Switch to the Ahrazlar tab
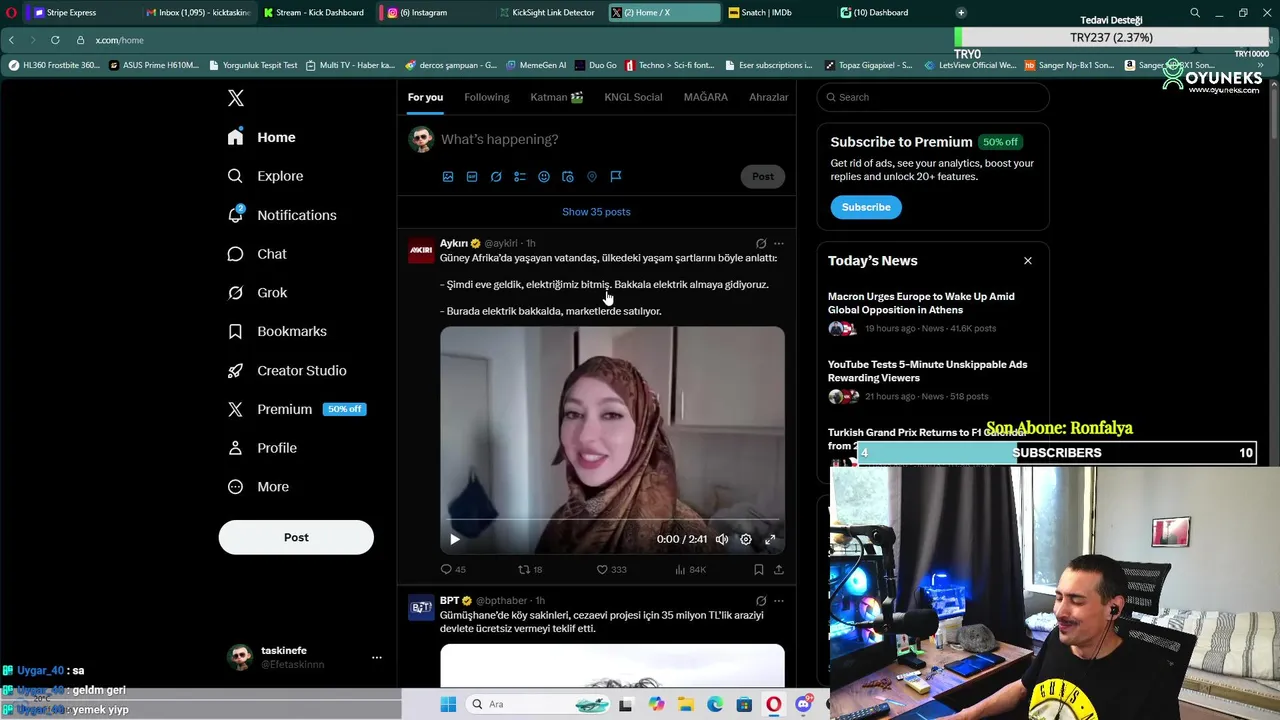Screen dimensions: 1280x720 pyautogui.click(x=769, y=97)
